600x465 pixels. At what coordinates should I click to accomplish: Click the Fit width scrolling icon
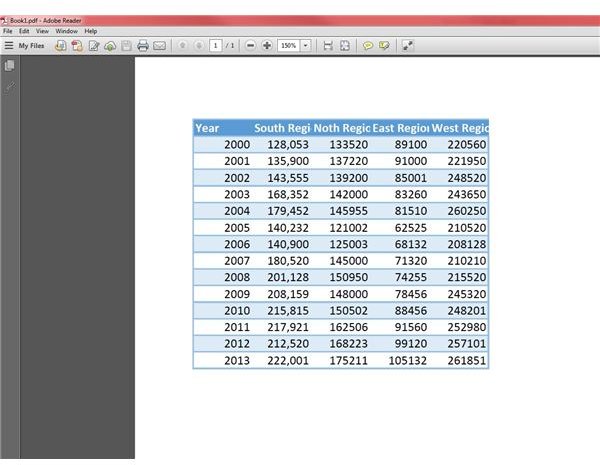click(328, 46)
